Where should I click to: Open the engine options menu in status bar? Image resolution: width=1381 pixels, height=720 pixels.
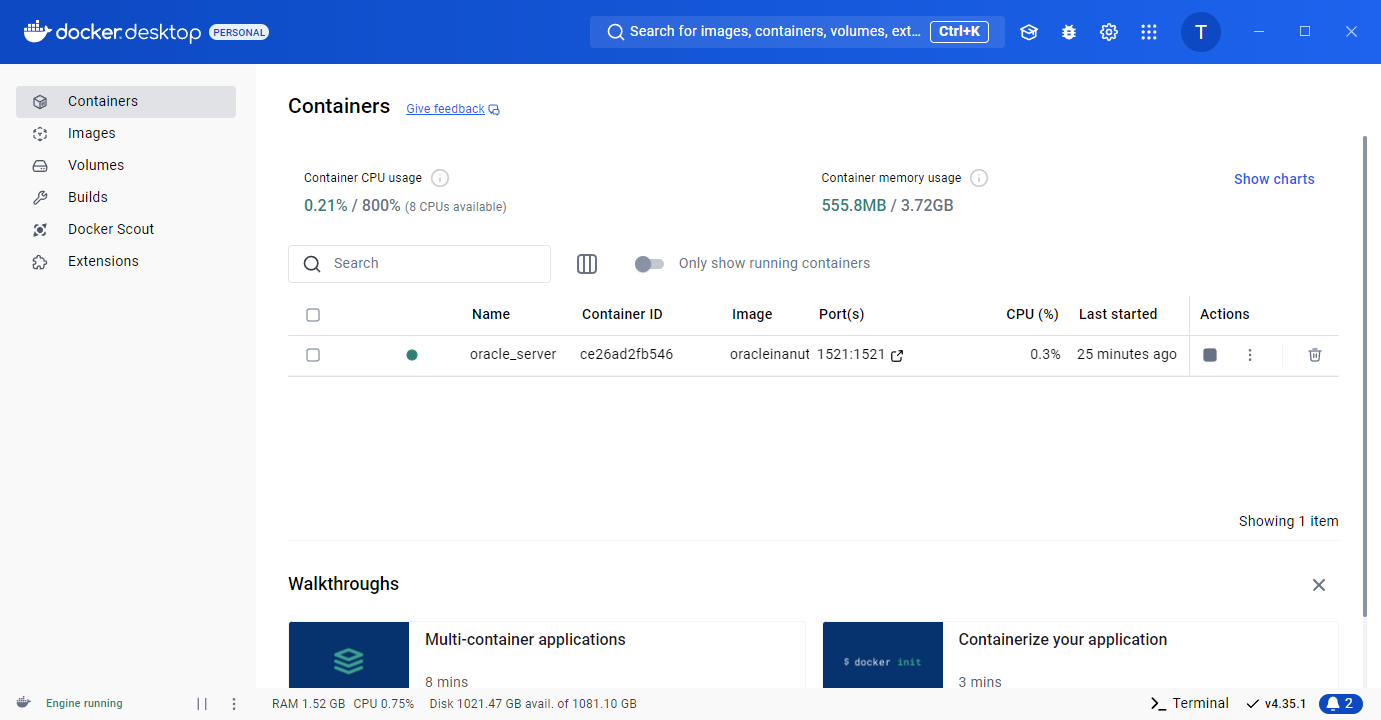pos(234,704)
